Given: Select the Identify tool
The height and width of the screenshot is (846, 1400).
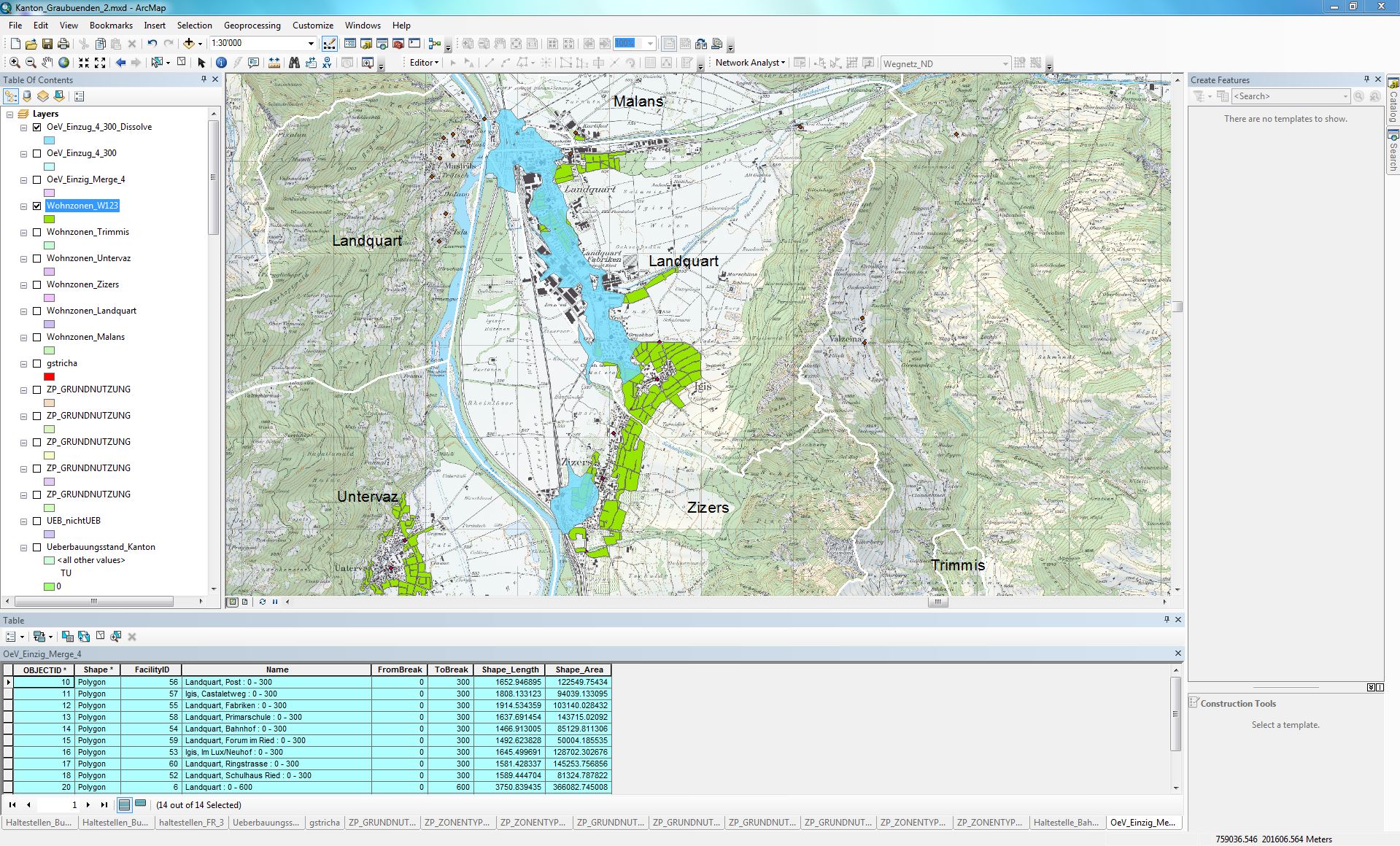Looking at the screenshot, I should tap(221, 63).
